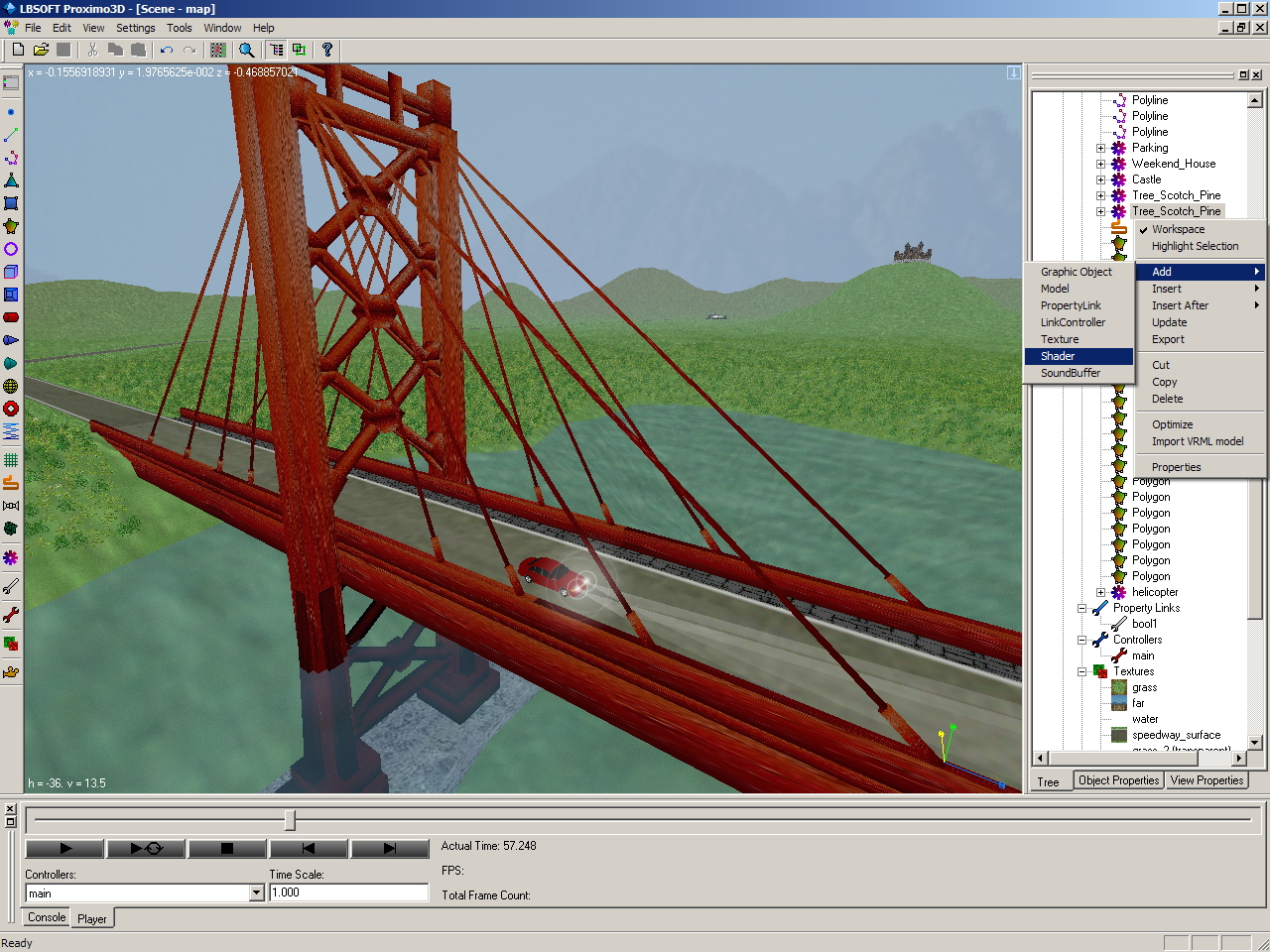This screenshot has height=952, width=1270.
Task: Choose Shader from the Add submenu
Action: pos(1058,356)
